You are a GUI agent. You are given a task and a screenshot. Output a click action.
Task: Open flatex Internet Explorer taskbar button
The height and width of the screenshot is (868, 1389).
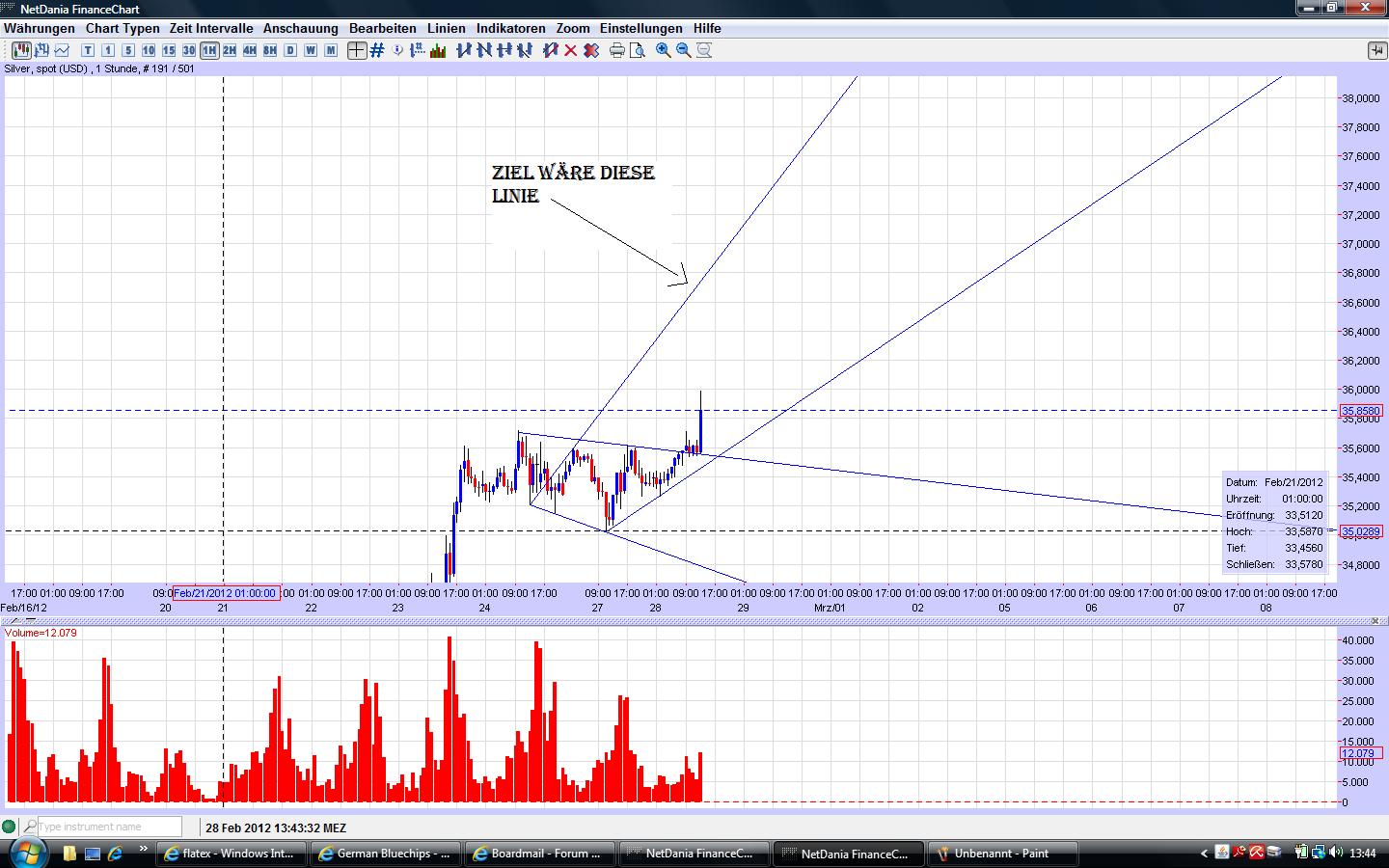click(x=231, y=854)
